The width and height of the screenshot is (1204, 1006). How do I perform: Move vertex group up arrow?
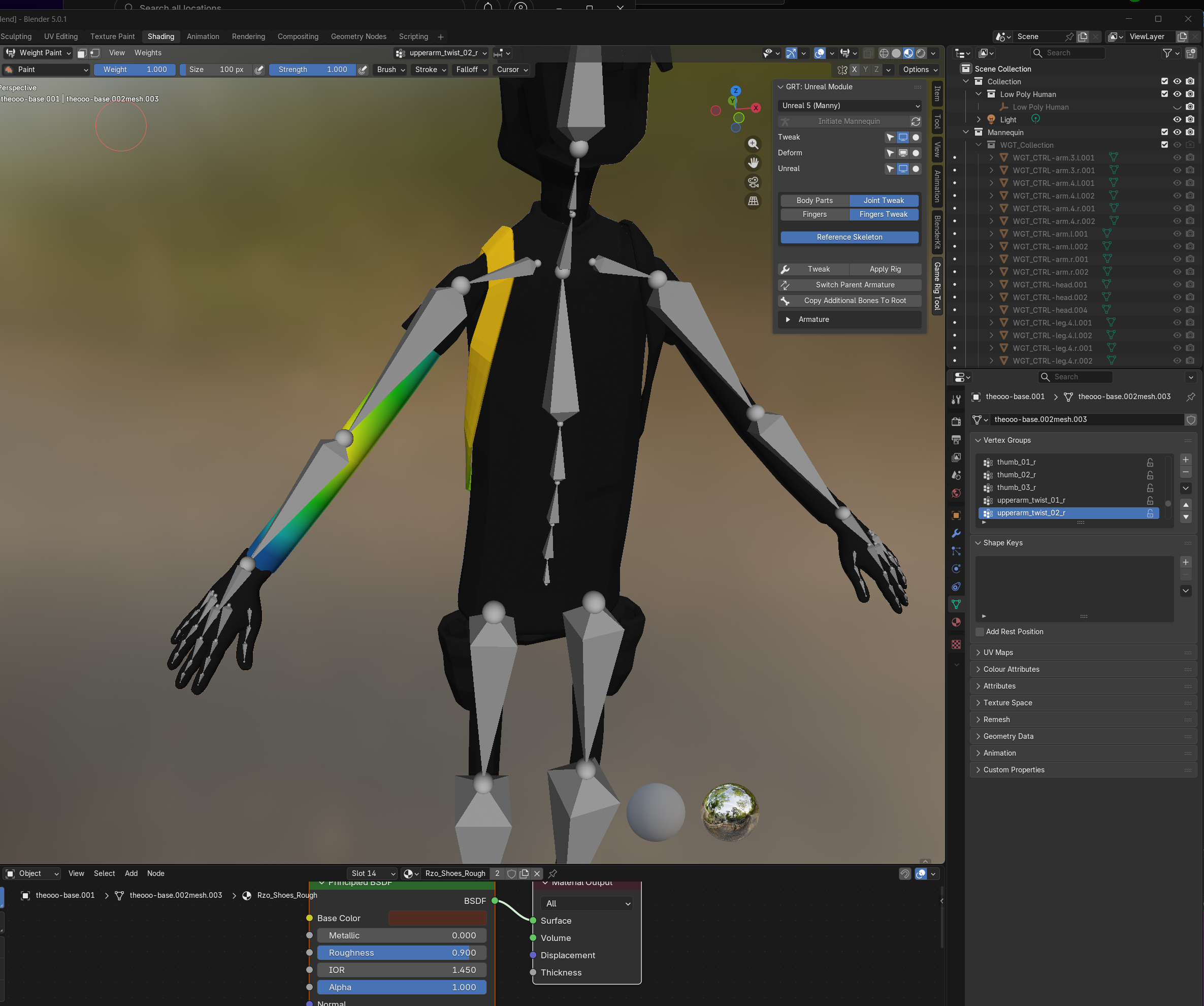pos(1185,504)
